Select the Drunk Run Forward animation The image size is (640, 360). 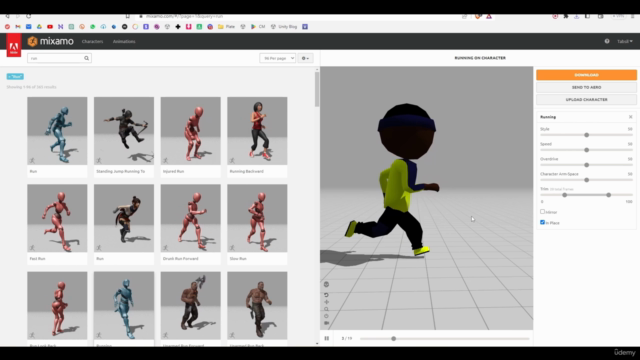click(191, 224)
